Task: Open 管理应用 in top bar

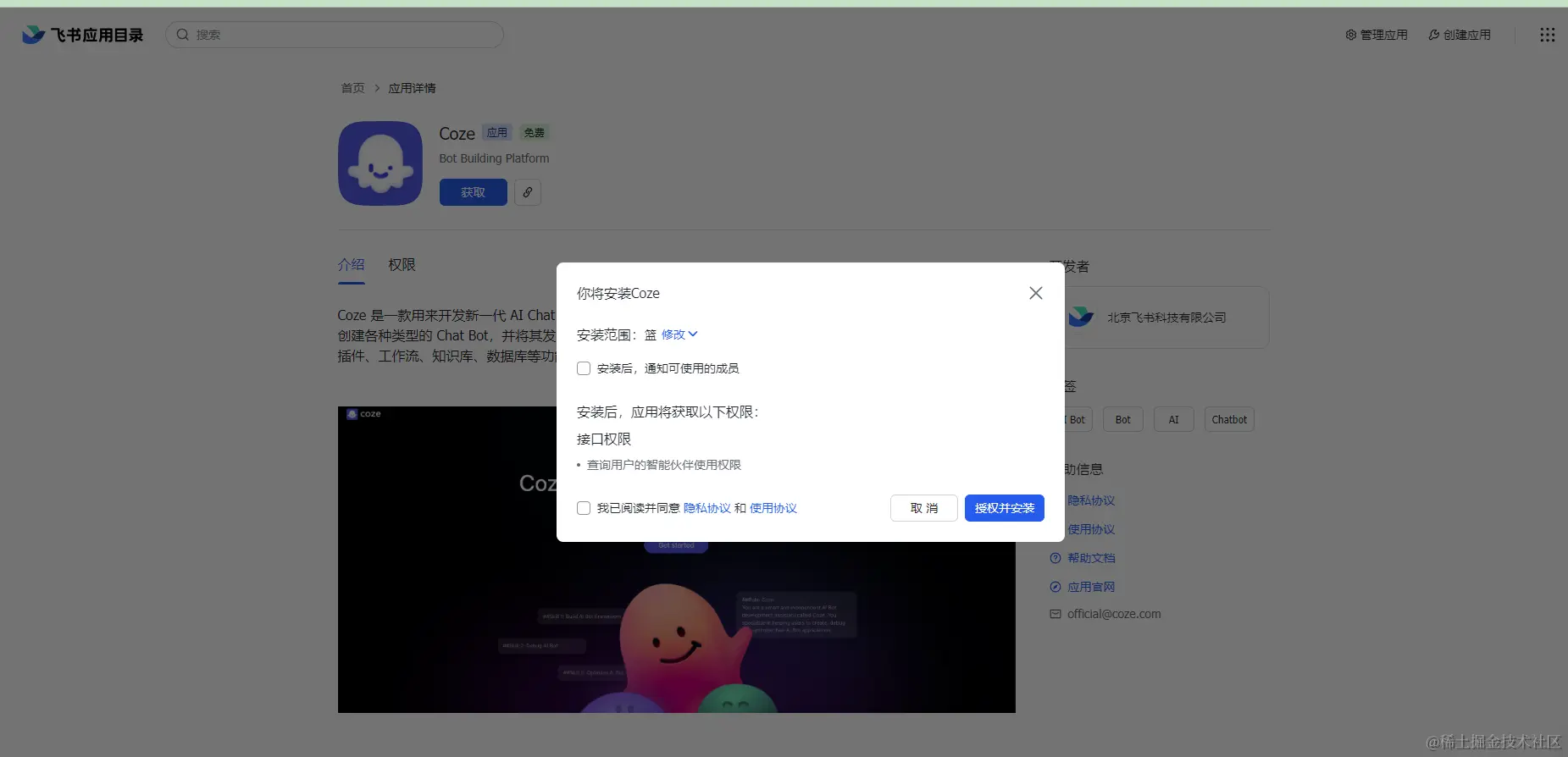Action: point(1377,35)
